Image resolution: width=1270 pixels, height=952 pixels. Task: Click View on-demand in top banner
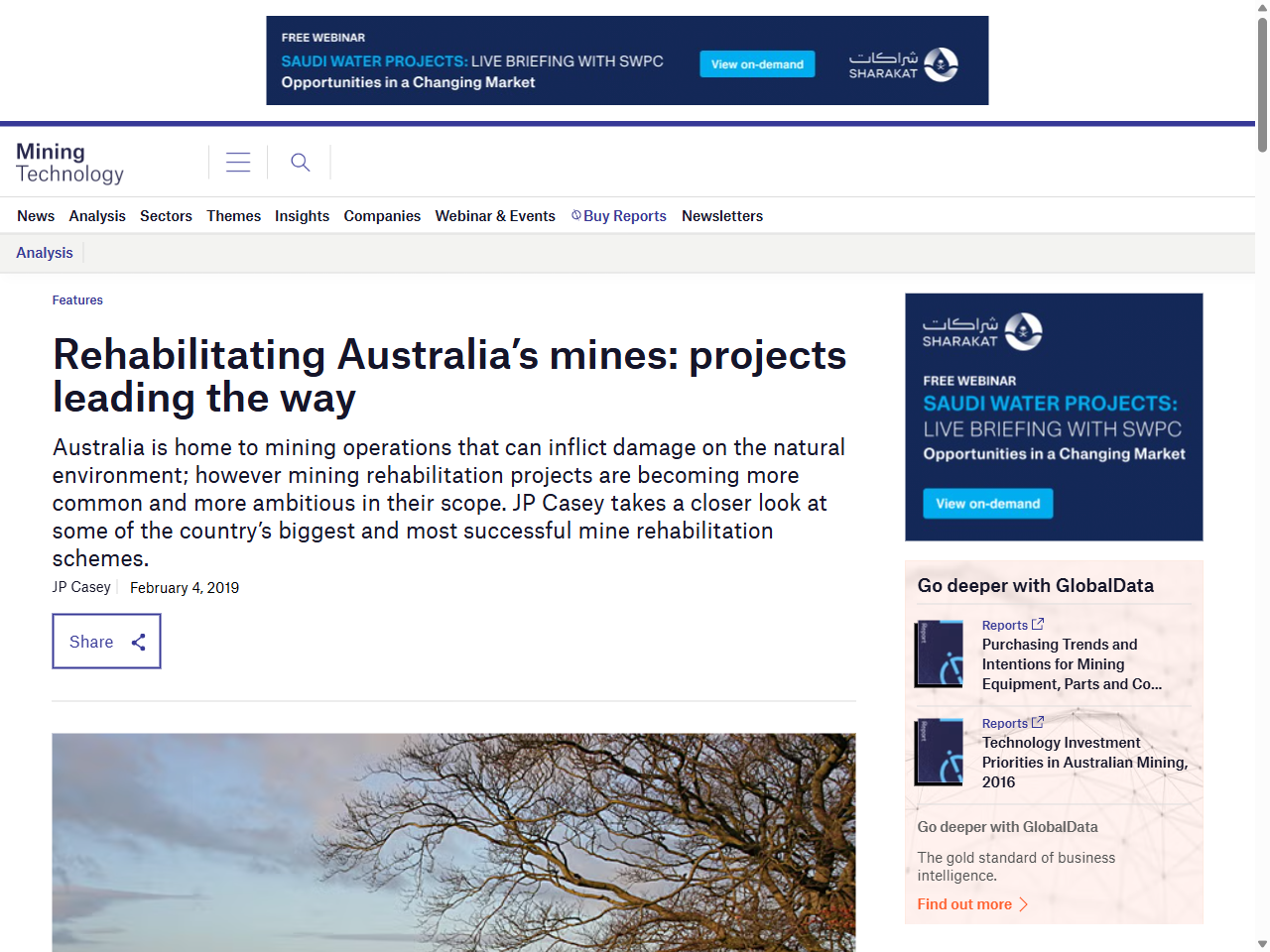click(757, 64)
